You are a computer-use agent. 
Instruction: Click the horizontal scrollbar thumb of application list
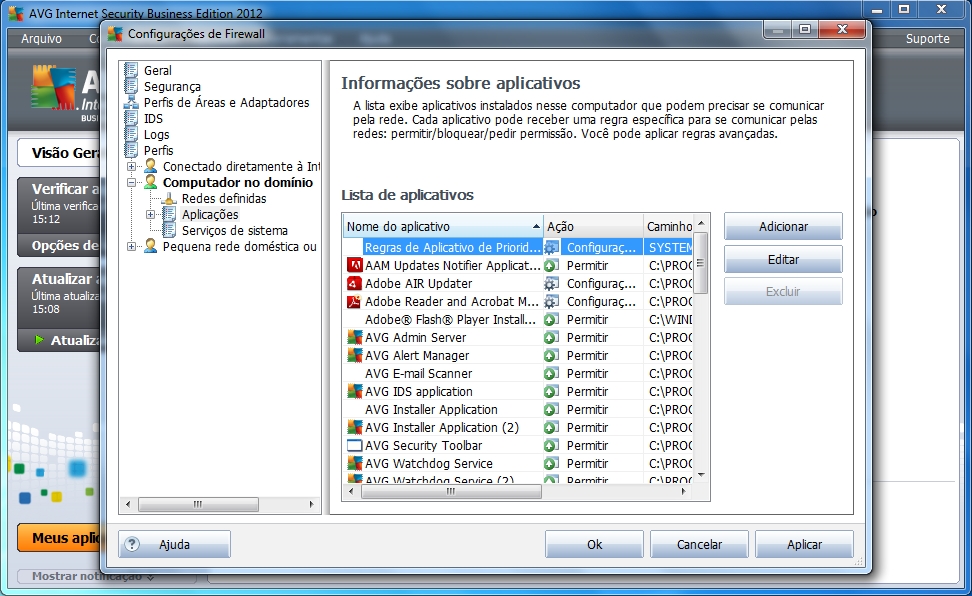pyautogui.click(x=451, y=491)
